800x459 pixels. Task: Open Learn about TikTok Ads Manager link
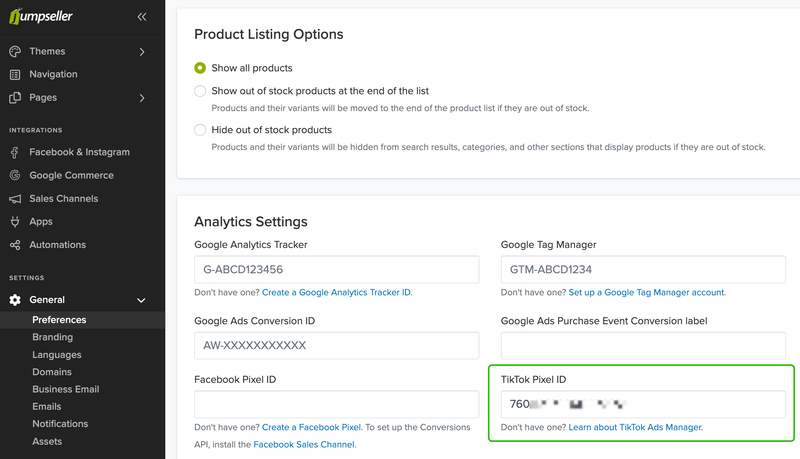coord(635,427)
